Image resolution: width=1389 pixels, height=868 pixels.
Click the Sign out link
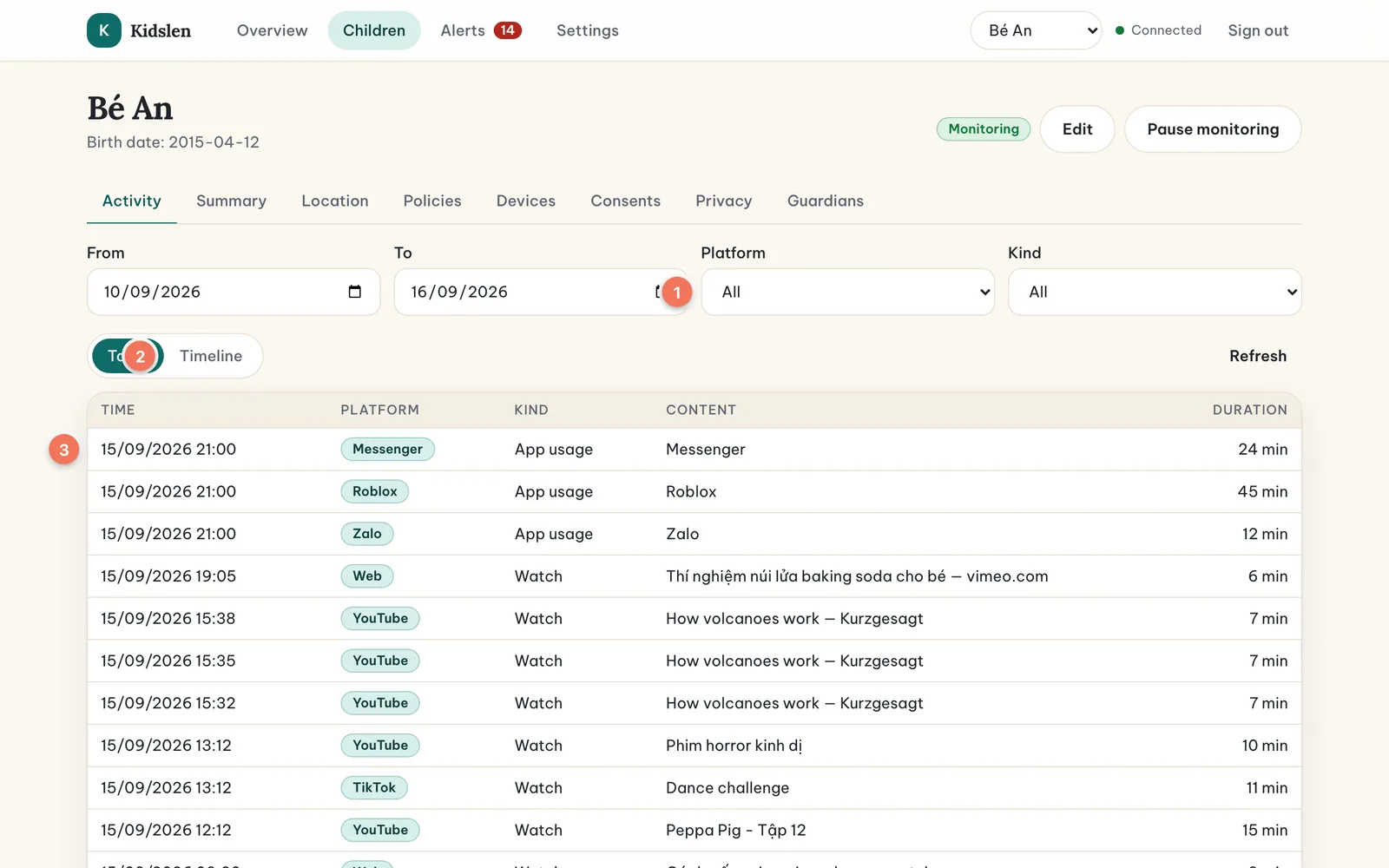click(x=1258, y=30)
